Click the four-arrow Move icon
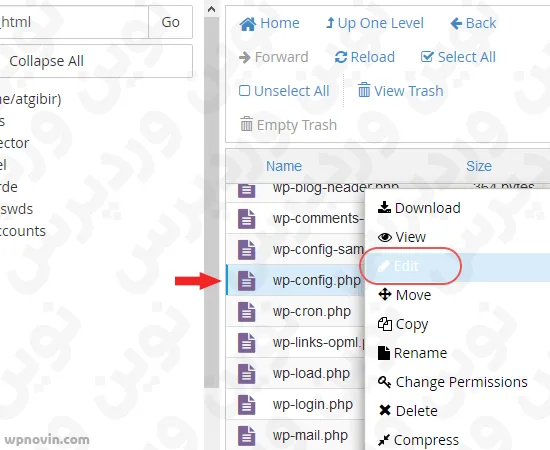 click(385, 294)
